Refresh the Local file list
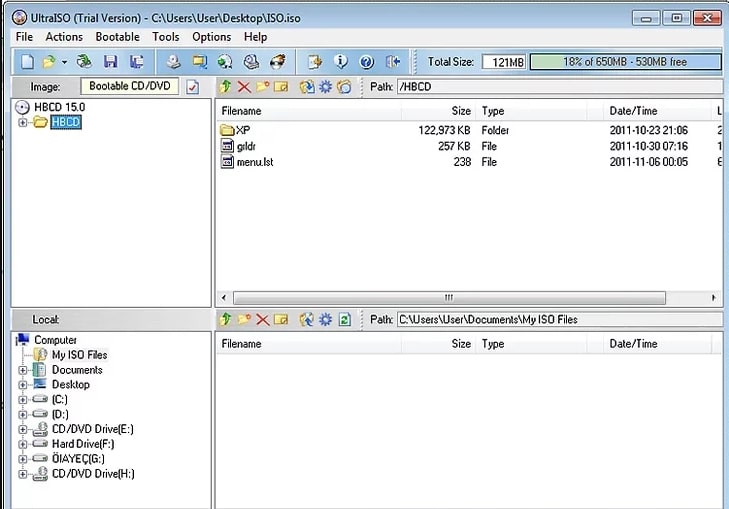 345,320
